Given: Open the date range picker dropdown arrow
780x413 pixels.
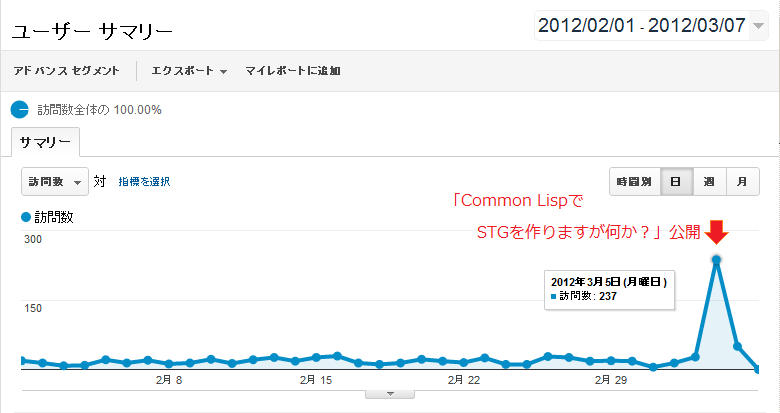Looking at the screenshot, I should pos(758,26).
